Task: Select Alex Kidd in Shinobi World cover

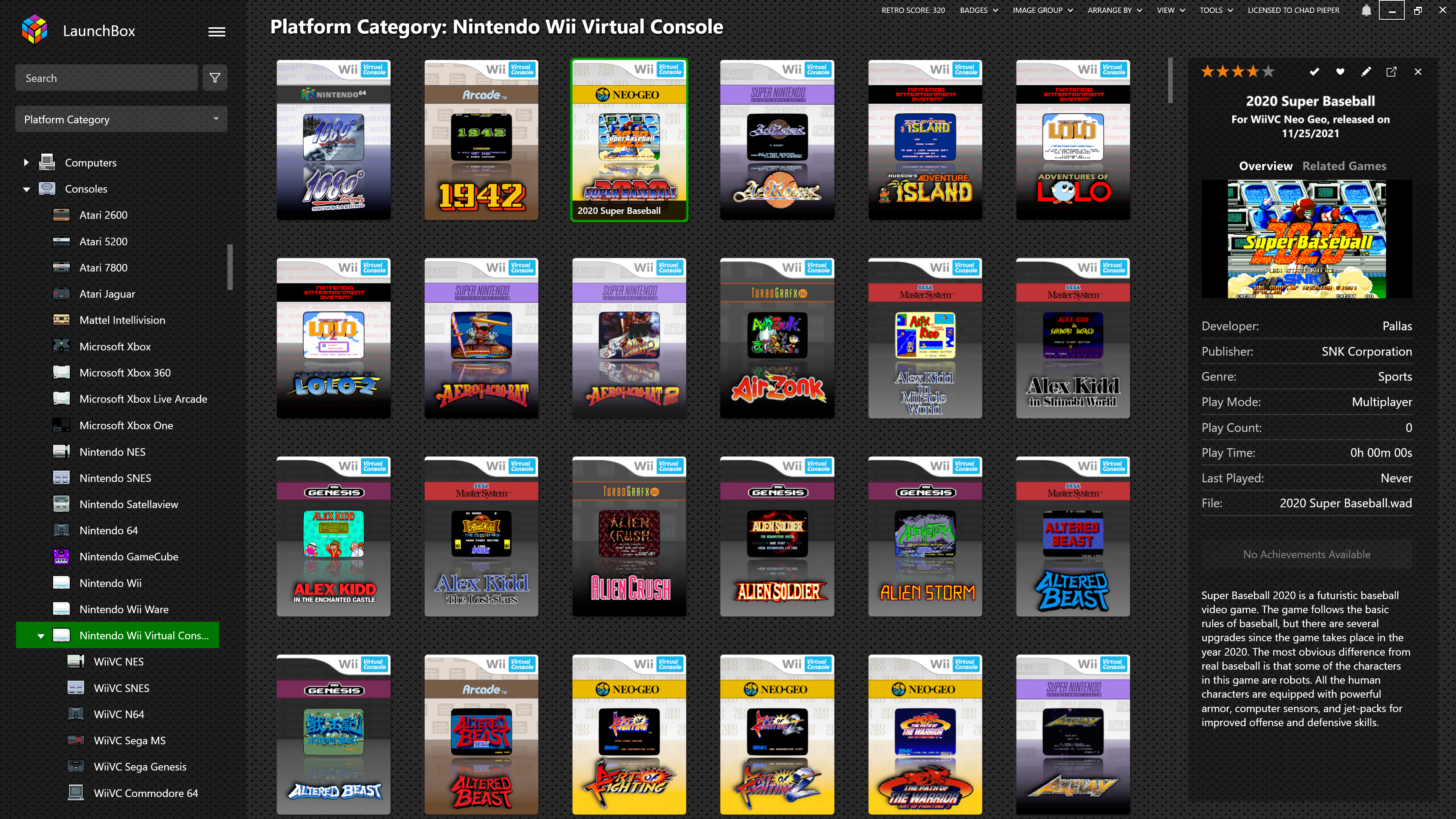Action: tap(1073, 338)
